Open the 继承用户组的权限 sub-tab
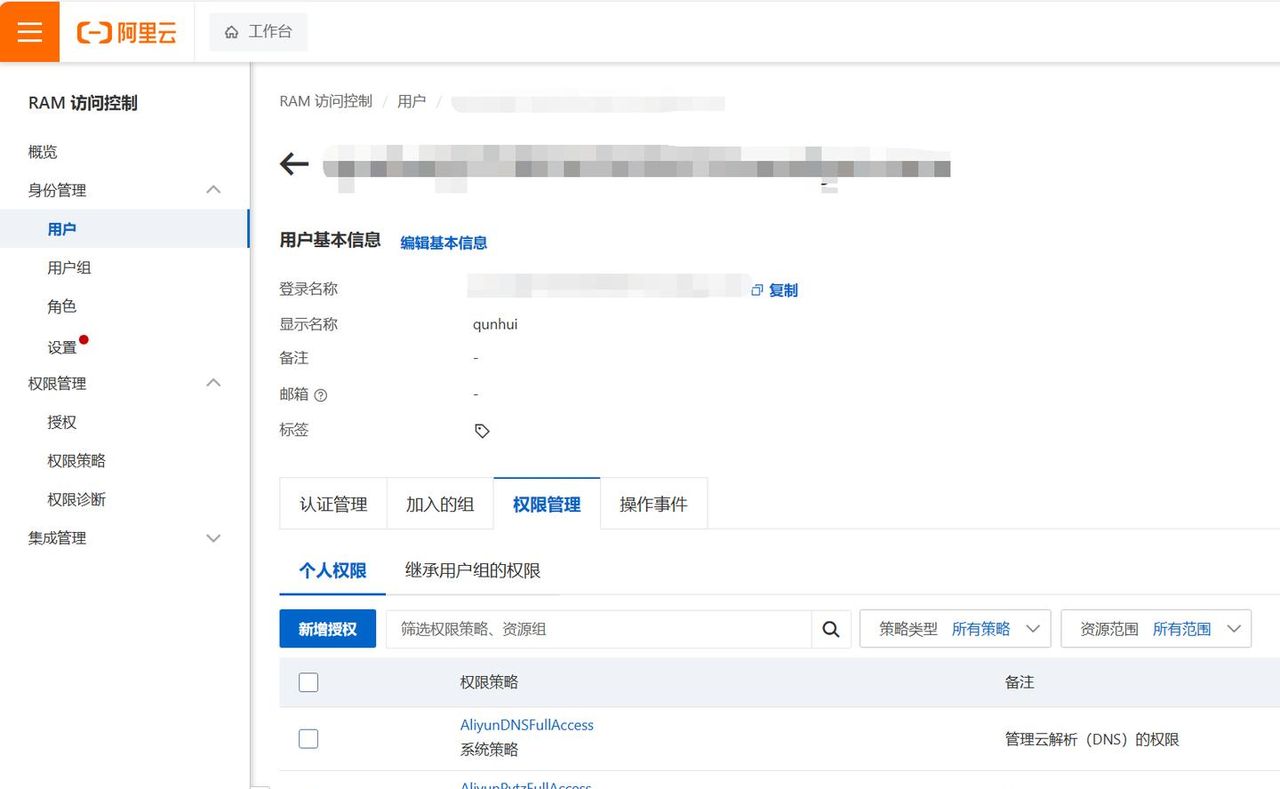This screenshot has height=789, width=1280. tap(473, 571)
